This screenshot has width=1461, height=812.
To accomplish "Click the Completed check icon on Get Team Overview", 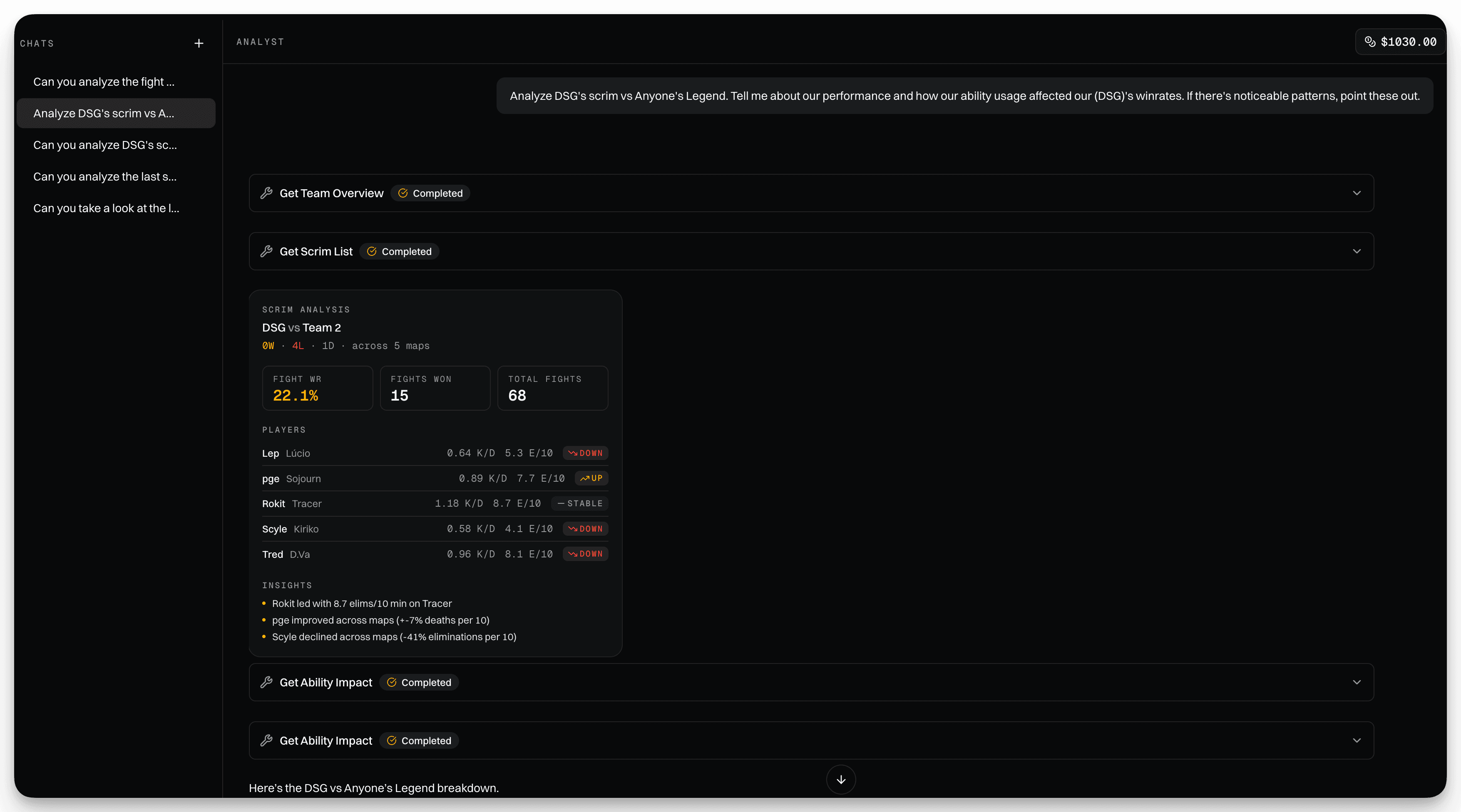I will pyautogui.click(x=403, y=193).
